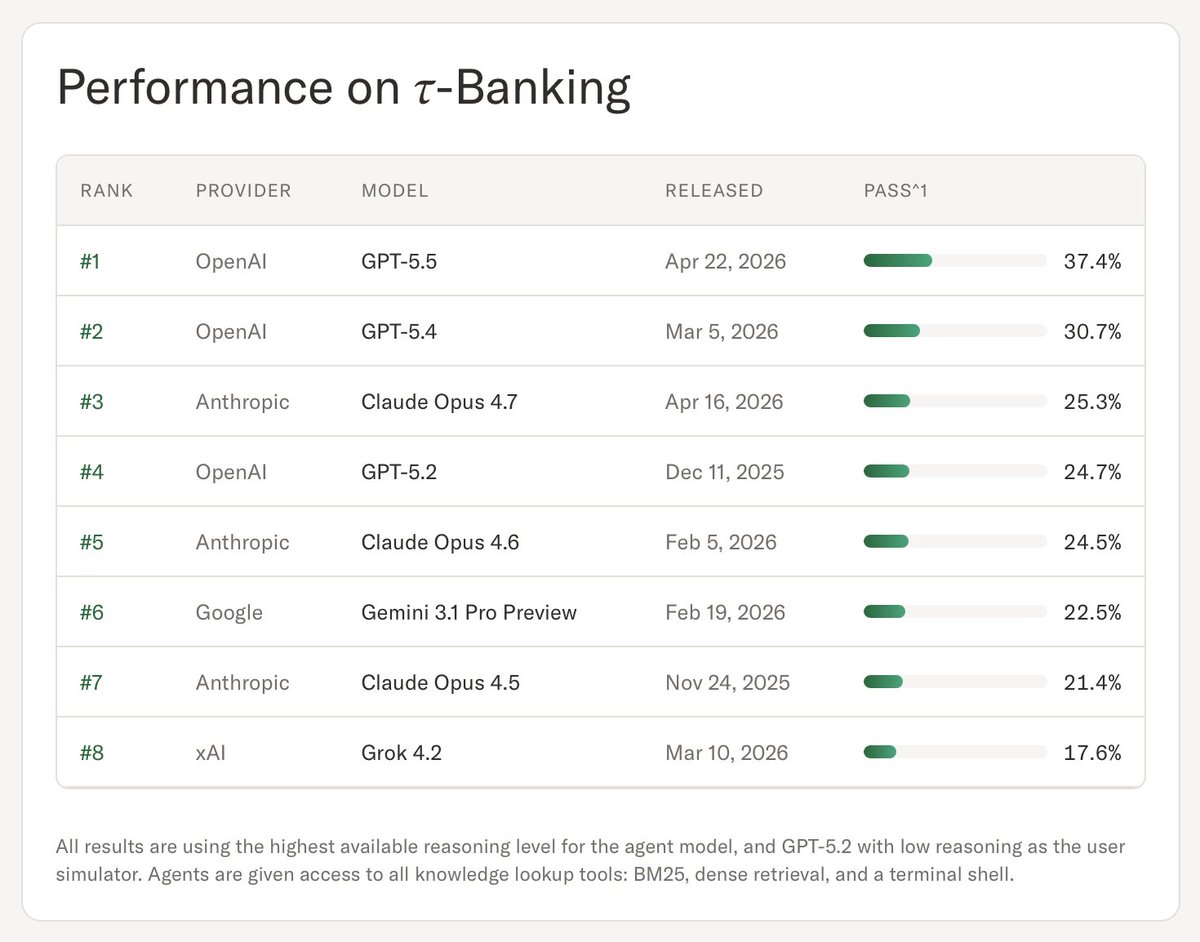
Task: Select rank #4 cell
Action: [x=92, y=472]
